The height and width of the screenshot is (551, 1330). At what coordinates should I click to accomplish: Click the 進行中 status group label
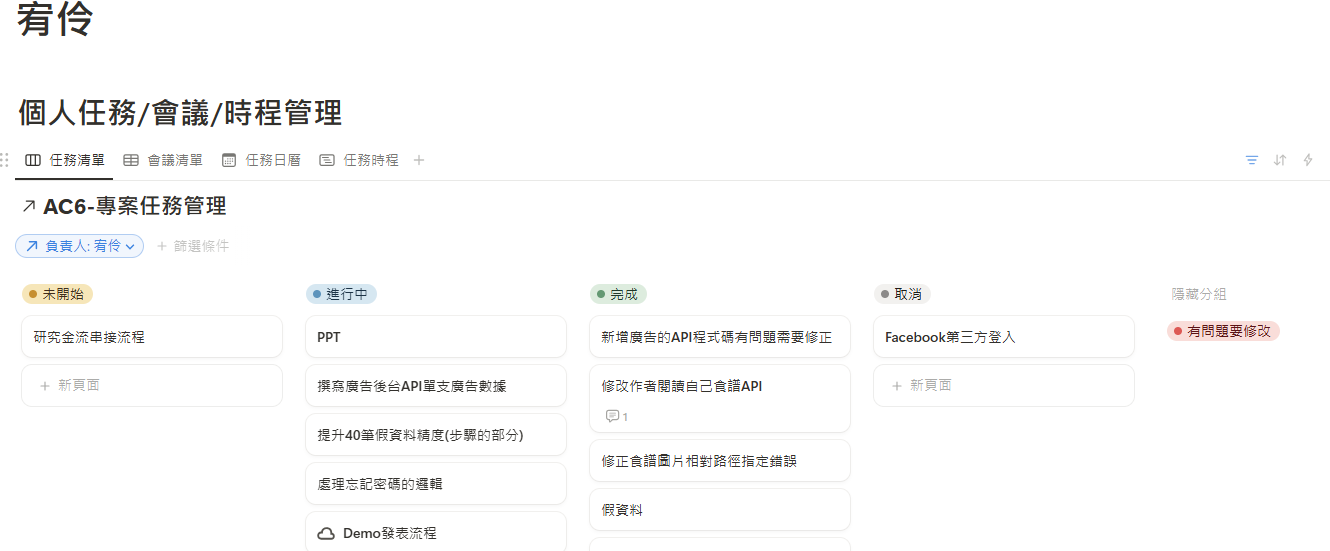[x=342, y=294]
